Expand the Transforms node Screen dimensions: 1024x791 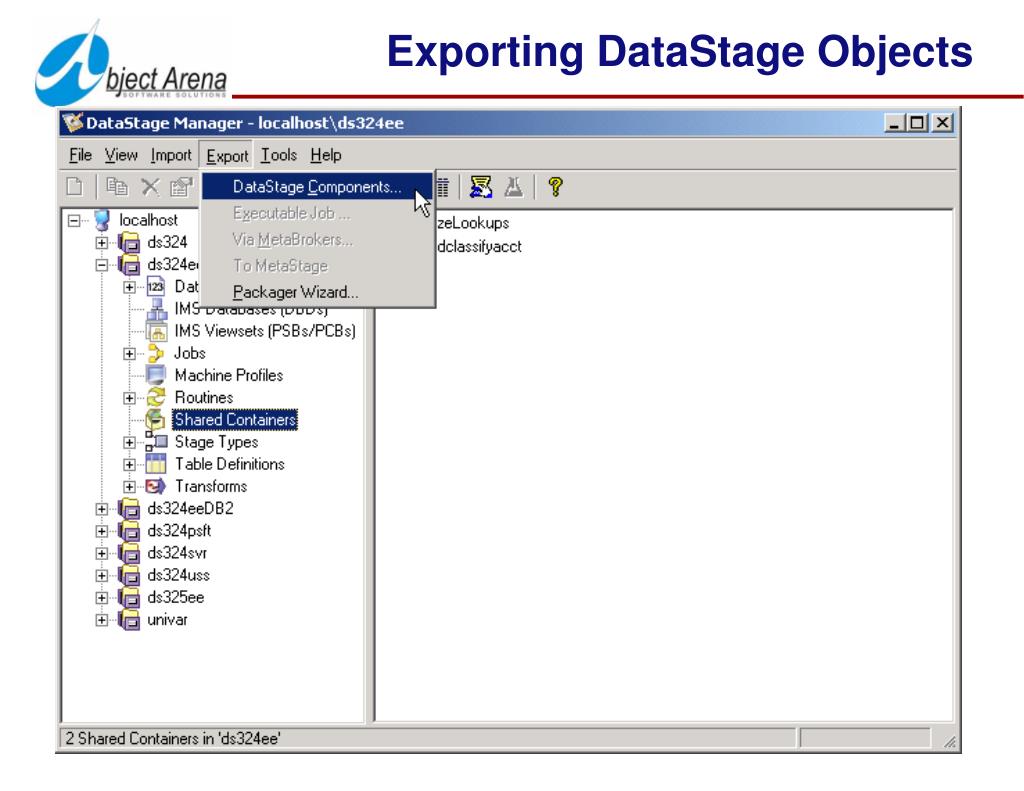point(129,487)
